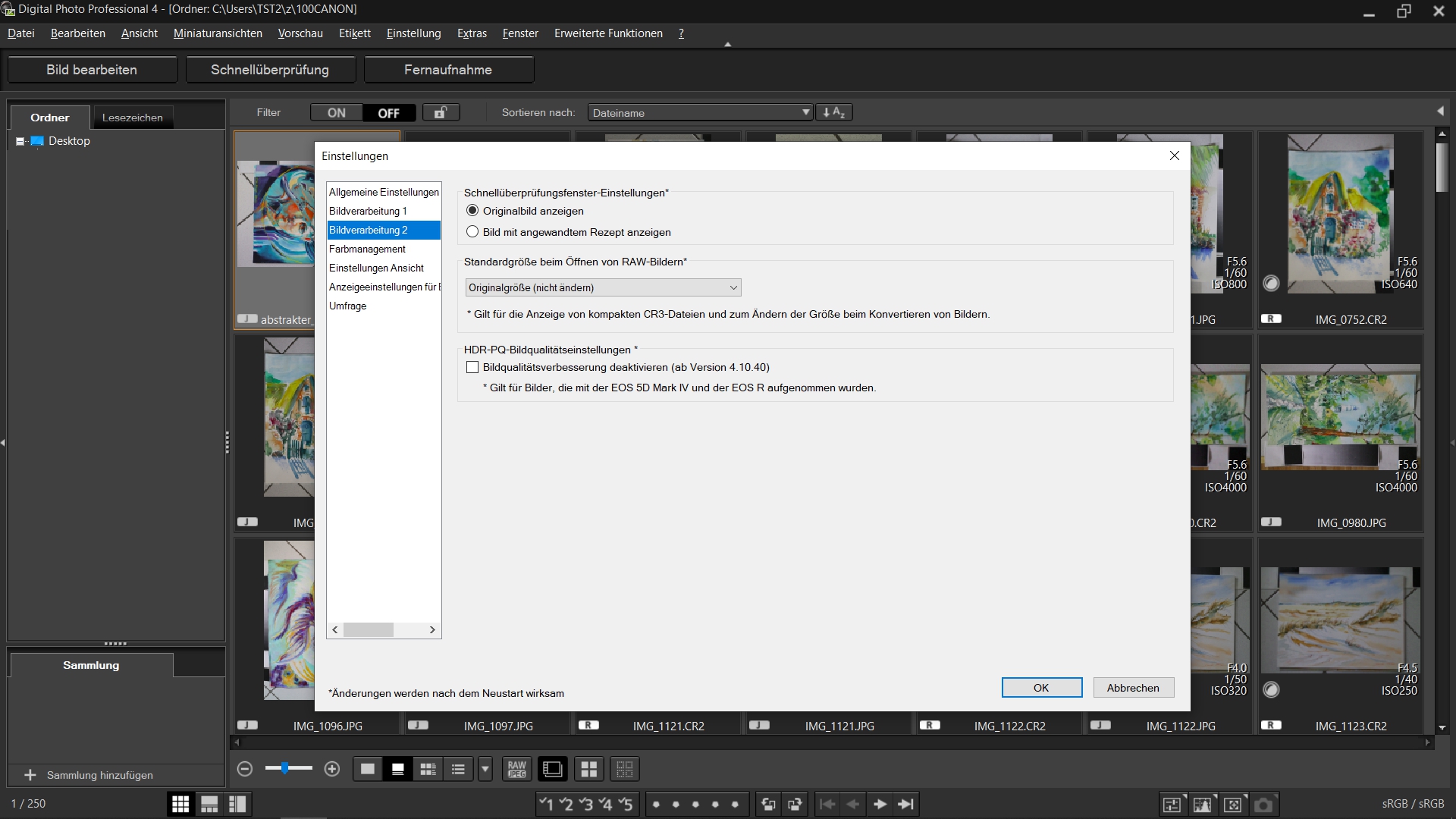Select Bild mit angewandtem Rezept anzeigen

click(x=472, y=232)
